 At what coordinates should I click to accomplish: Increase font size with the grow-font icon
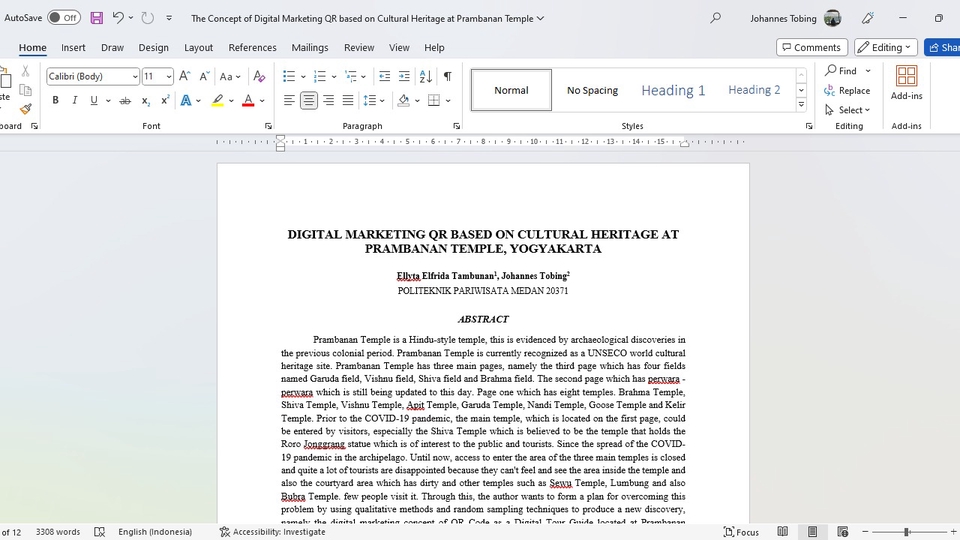pyautogui.click(x=184, y=76)
